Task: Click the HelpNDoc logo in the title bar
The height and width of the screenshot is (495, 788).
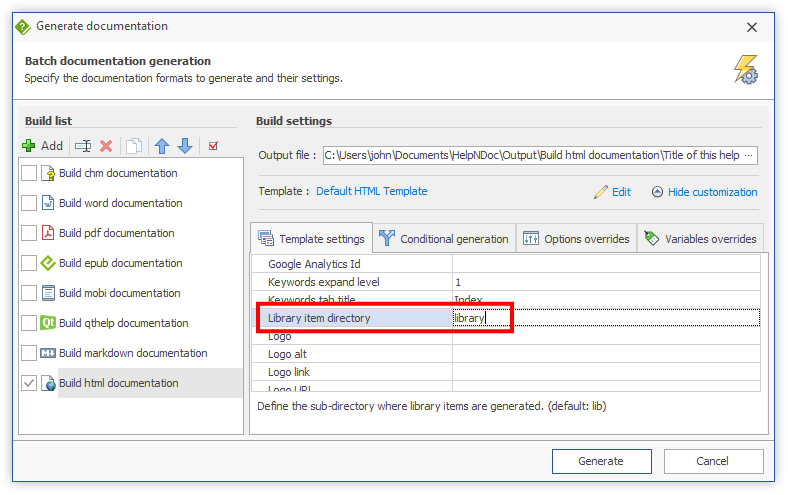Action: pyautogui.click(x=23, y=27)
